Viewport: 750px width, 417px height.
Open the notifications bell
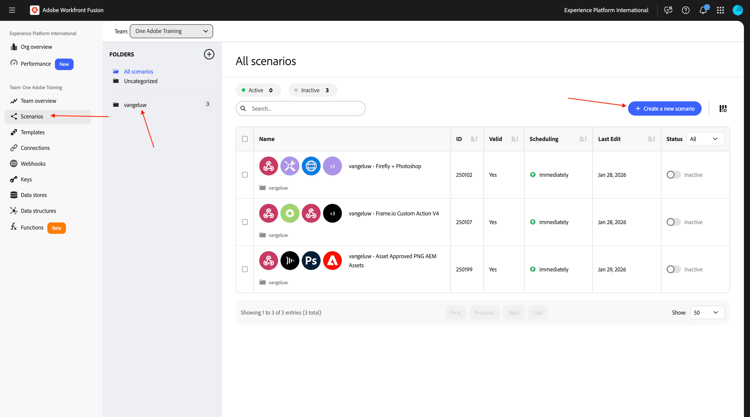click(703, 10)
